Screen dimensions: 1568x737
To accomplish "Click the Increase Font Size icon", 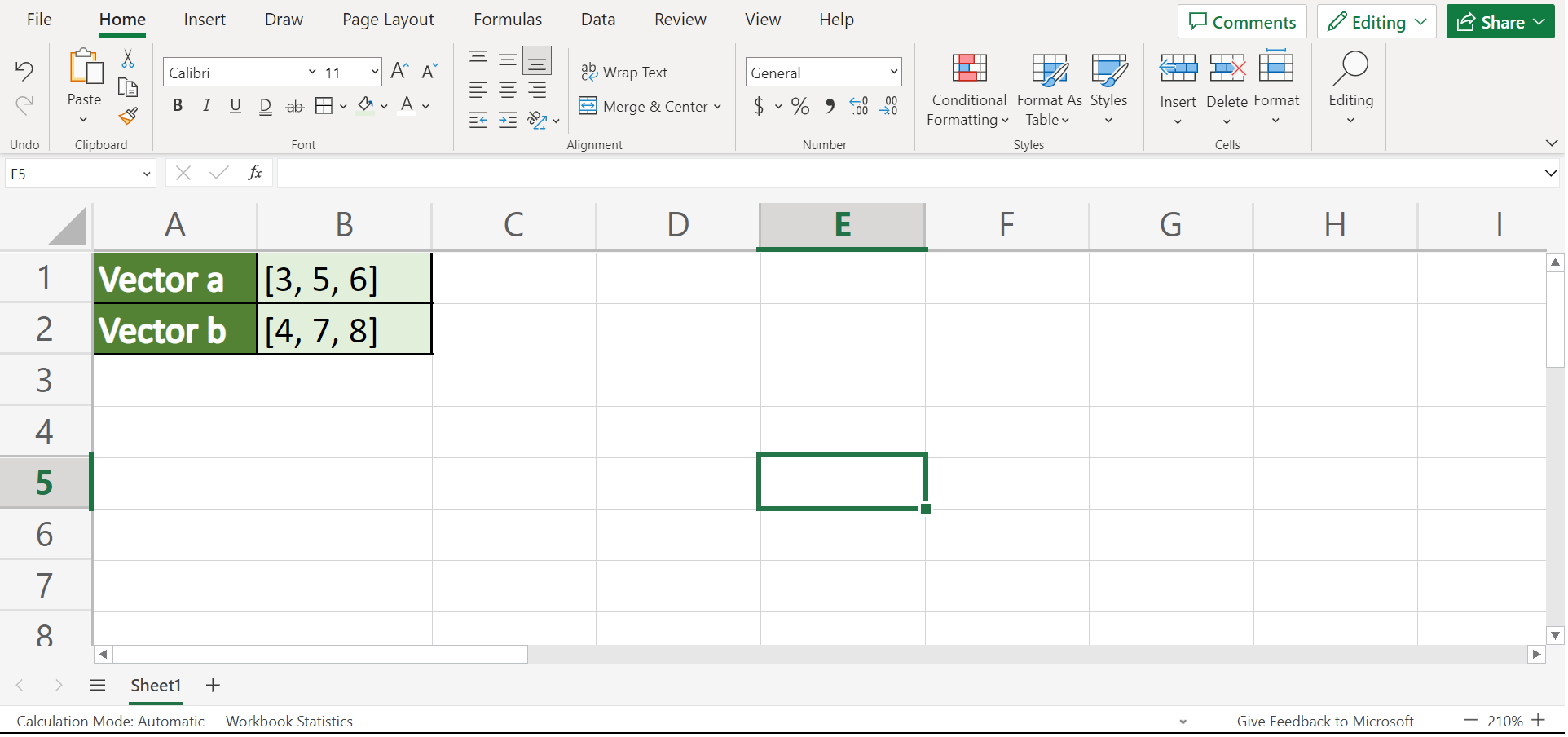I will click(399, 72).
